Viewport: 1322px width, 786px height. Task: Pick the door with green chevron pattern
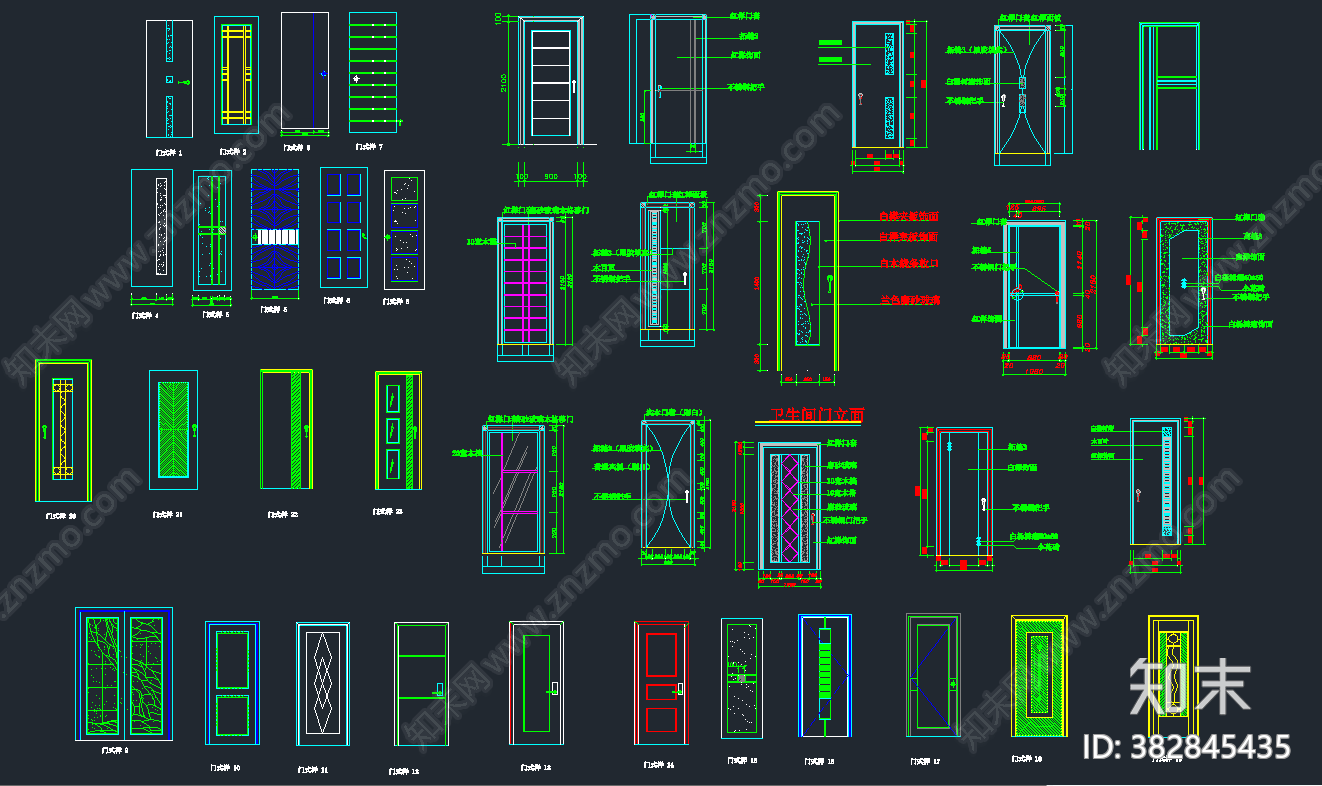click(174, 430)
